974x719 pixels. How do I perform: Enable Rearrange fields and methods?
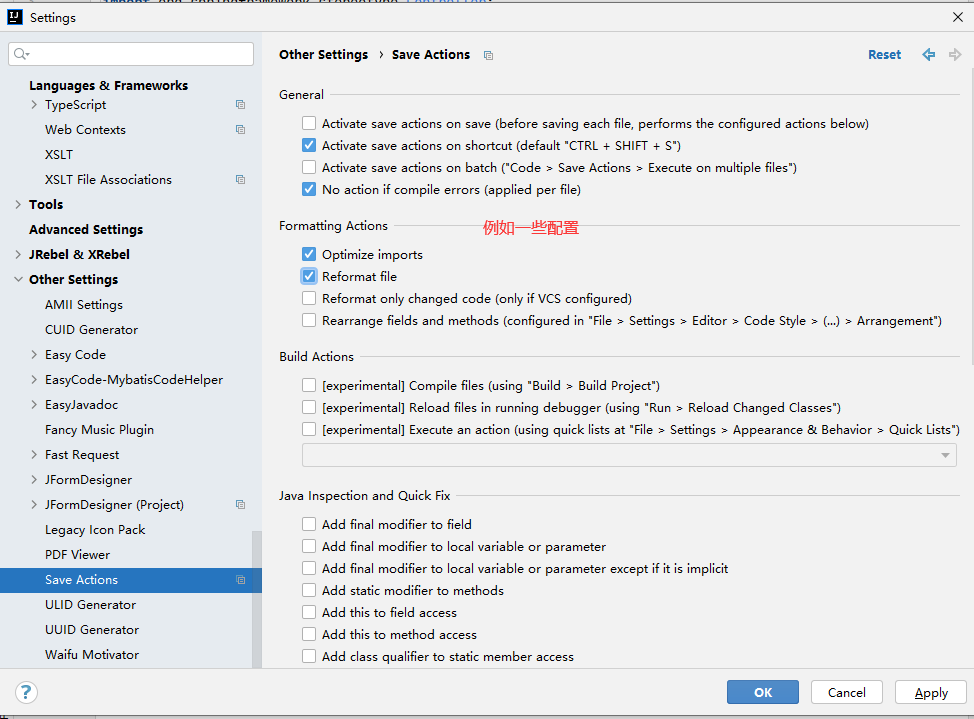[309, 320]
